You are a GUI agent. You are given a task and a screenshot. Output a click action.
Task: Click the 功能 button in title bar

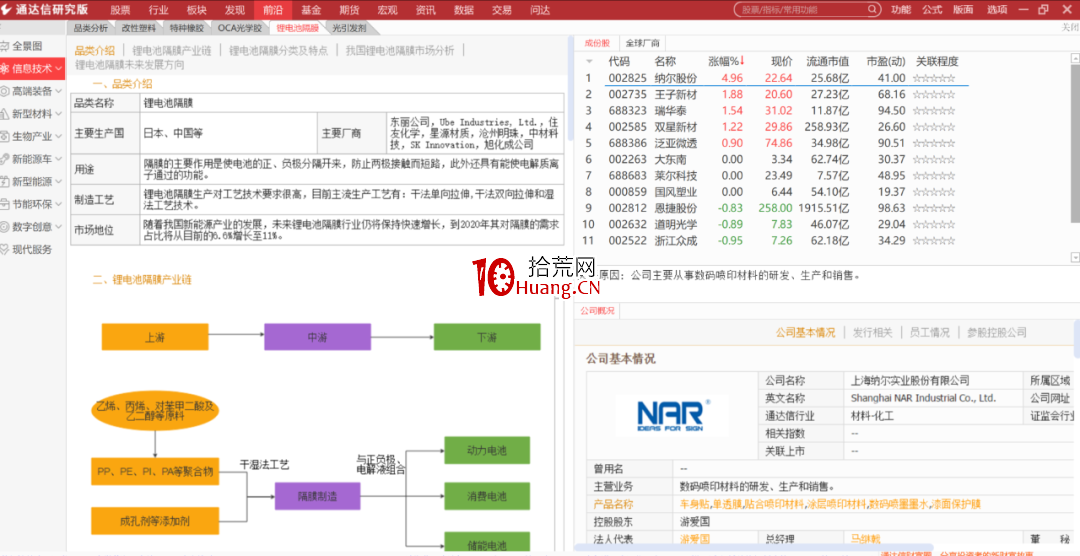pos(900,10)
